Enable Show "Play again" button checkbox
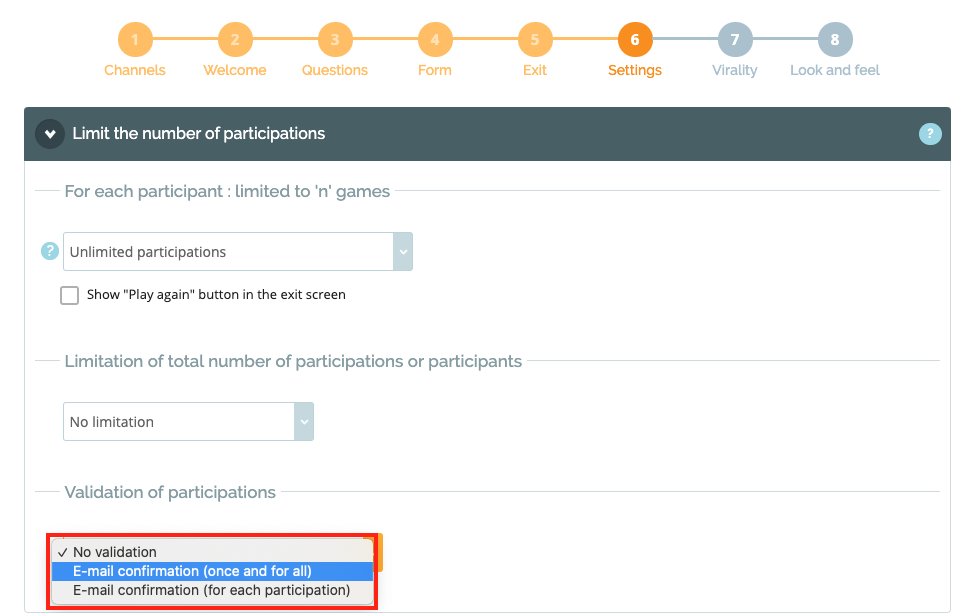This screenshot has width=967, height=613. (x=69, y=295)
